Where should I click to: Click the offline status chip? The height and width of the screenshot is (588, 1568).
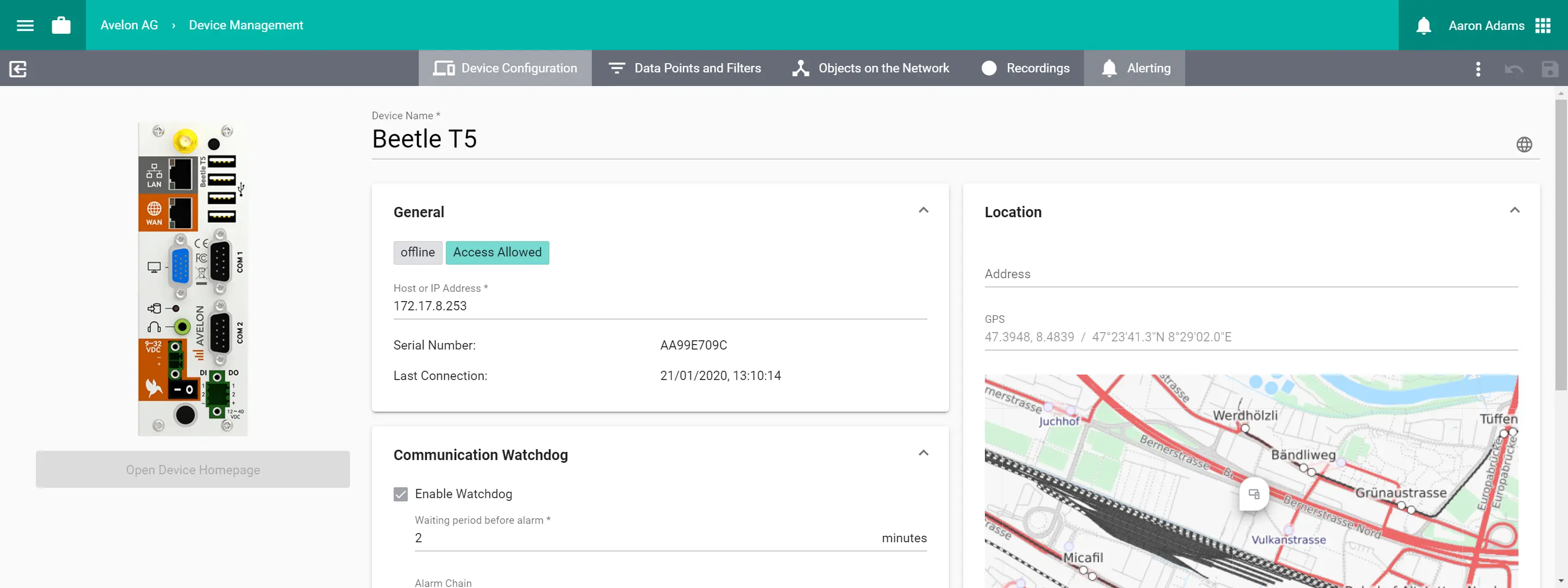click(418, 252)
